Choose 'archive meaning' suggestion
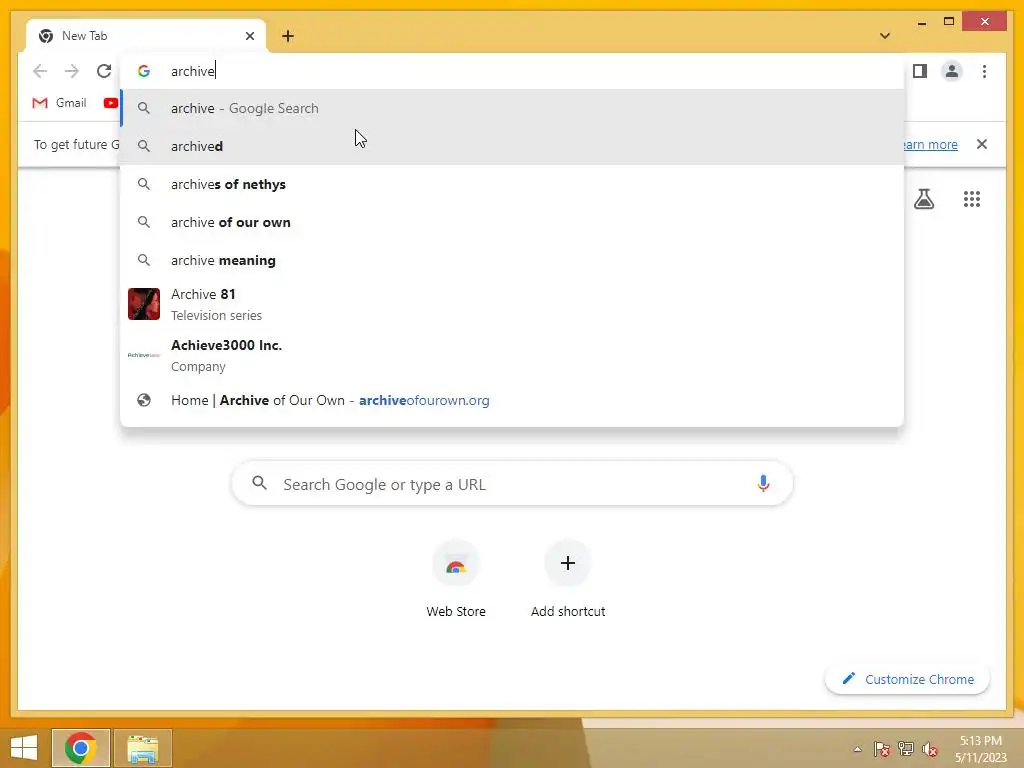 click(513, 260)
